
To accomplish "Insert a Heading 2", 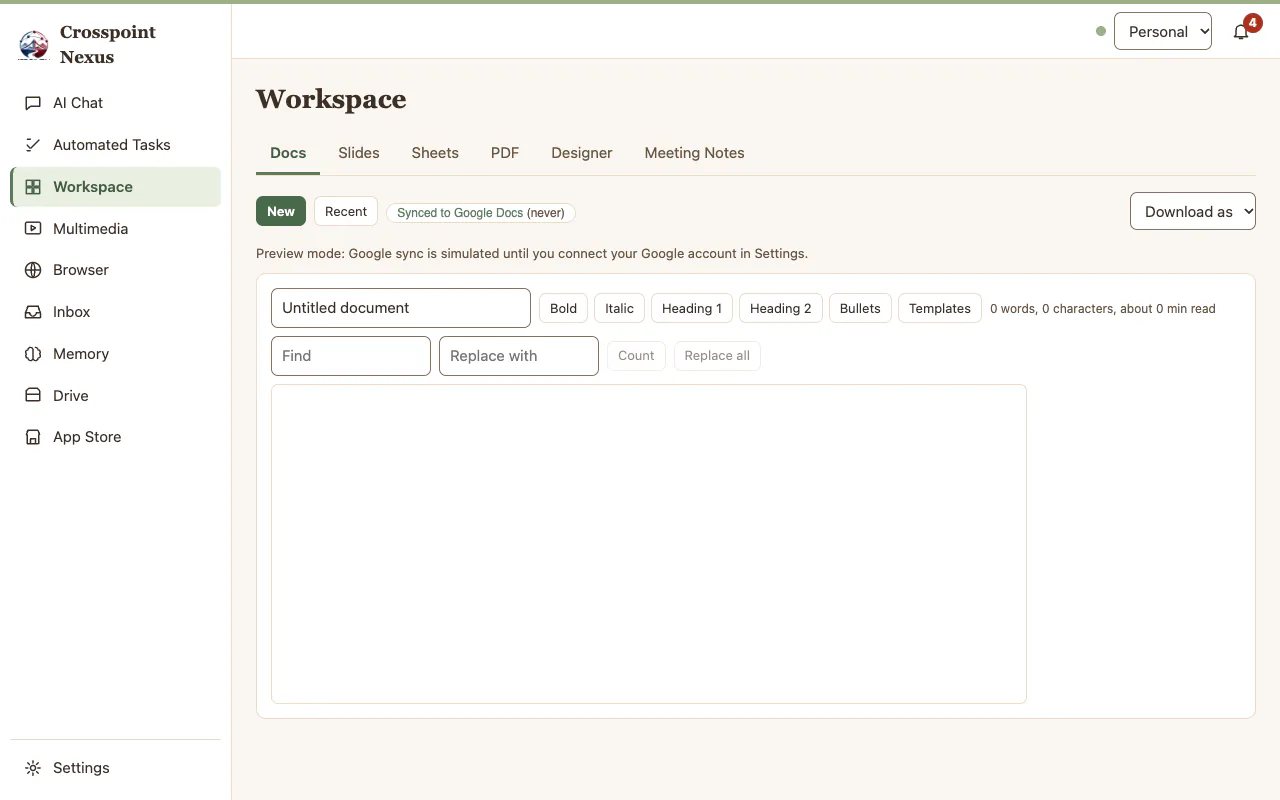I will pos(781,308).
